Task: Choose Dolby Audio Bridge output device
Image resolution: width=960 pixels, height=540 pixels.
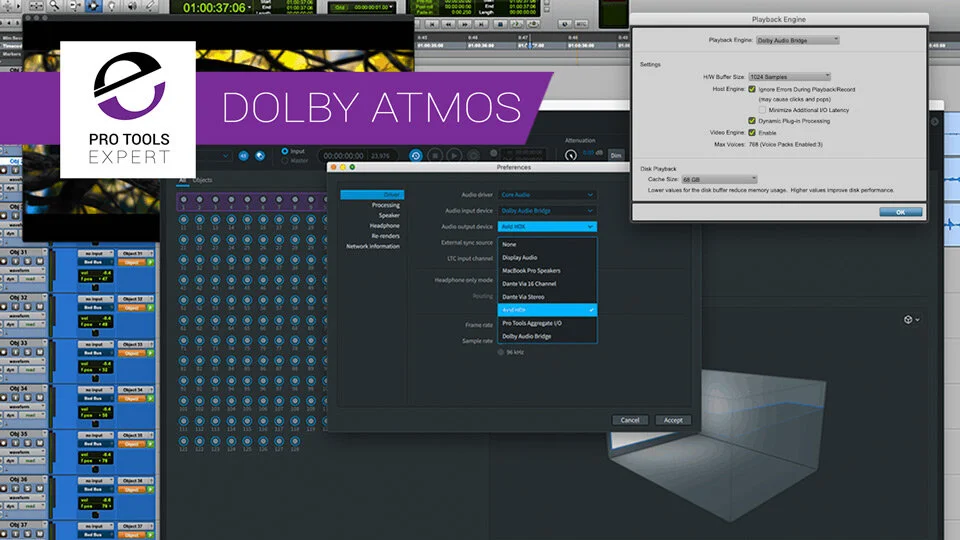Action: [x=547, y=336]
